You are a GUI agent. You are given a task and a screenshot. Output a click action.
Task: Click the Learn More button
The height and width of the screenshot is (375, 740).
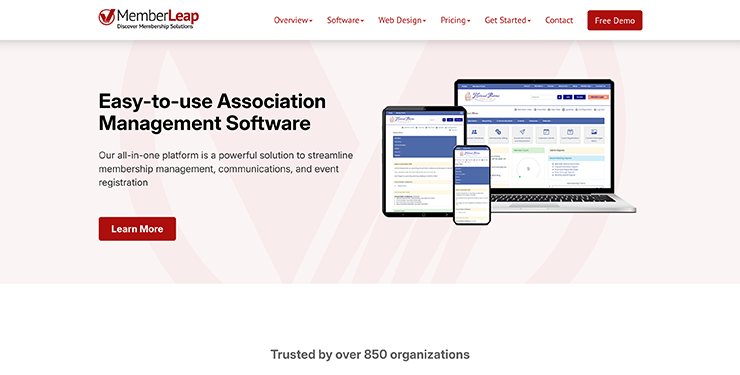click(137, 229)
